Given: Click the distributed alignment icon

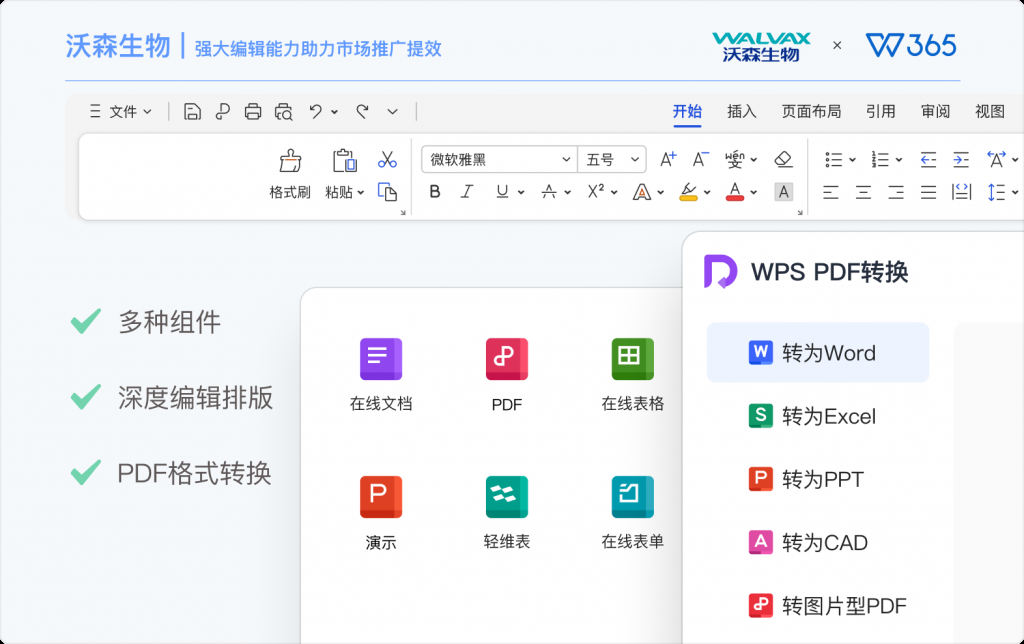Looking at the screenshot, I should click(961, 192).
